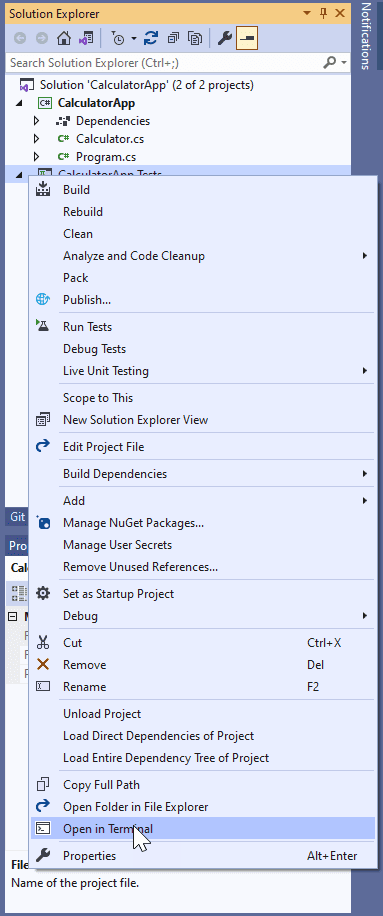Choose Pack from the context menu
Viewport: 383px width, 916px height.
(x=203, y=278)
